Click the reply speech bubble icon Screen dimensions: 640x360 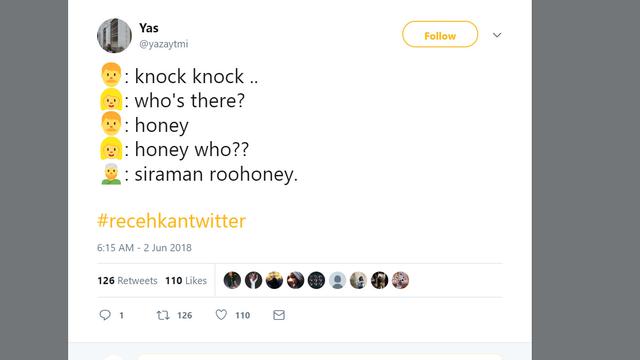105,315
